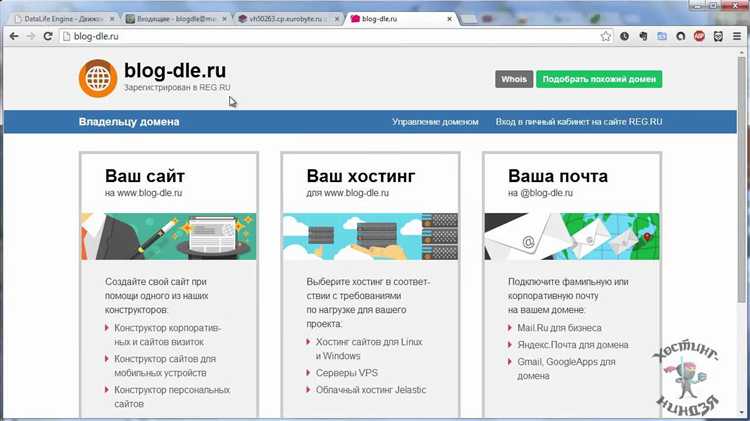Screen dimensions: 750x421
Task: Click на @blog-dle.ru subtitle text
Action: pos(540,193)
